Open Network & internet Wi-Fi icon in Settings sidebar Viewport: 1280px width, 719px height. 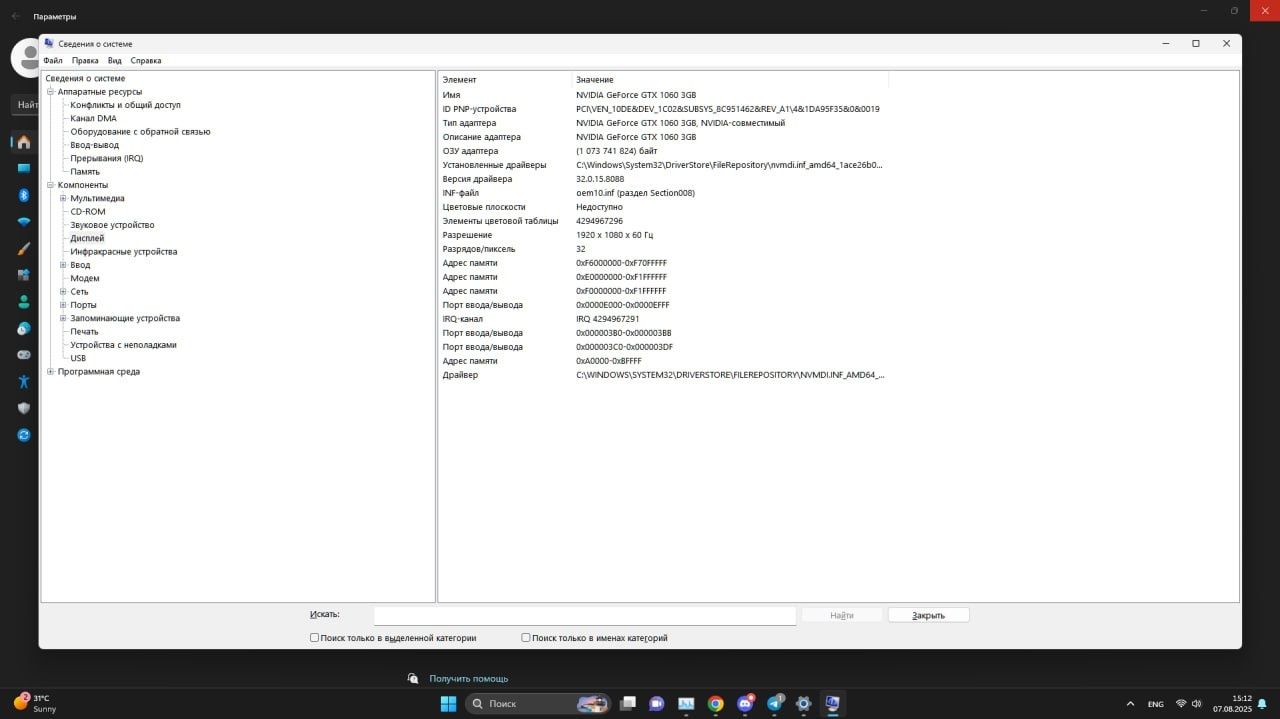23,222
